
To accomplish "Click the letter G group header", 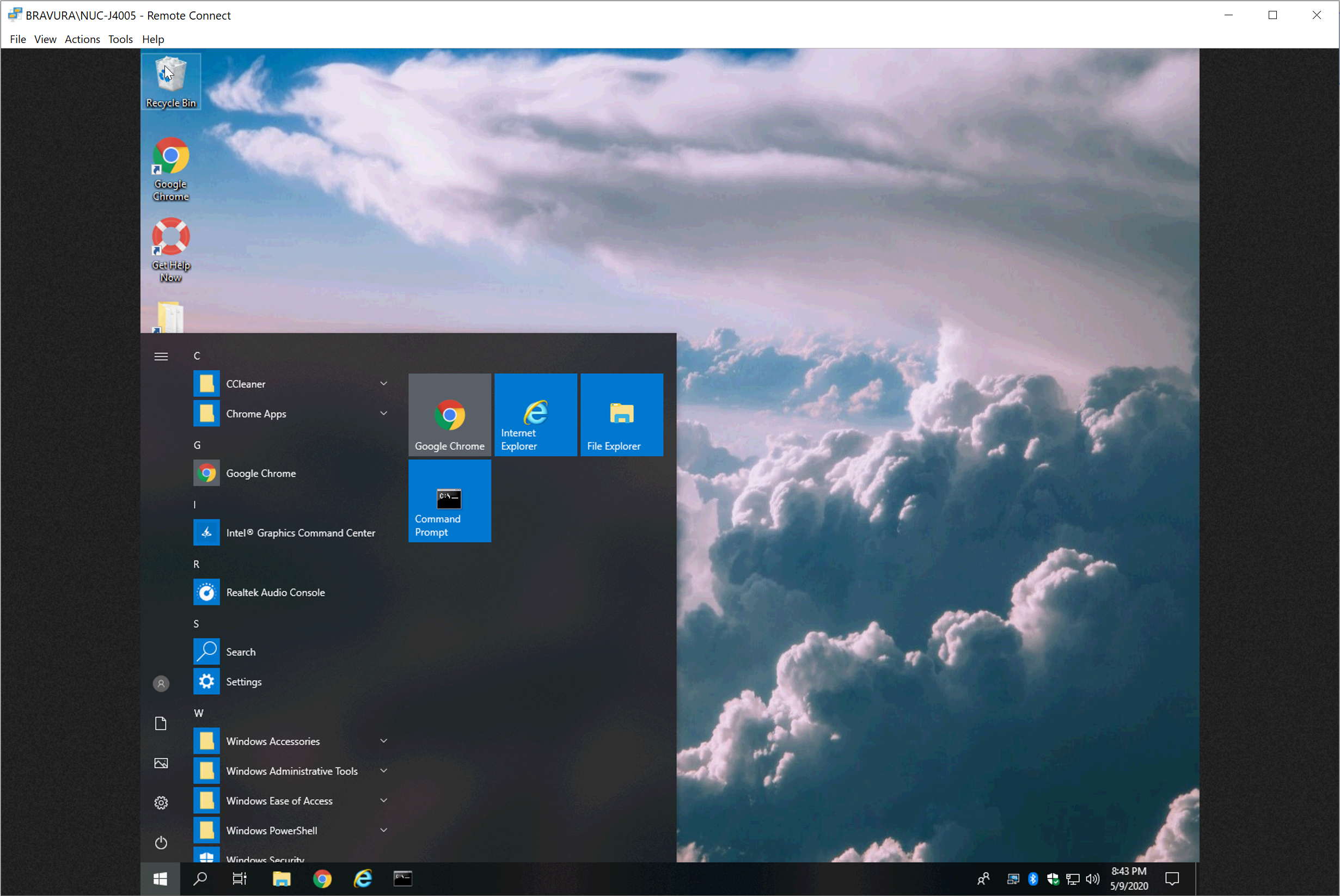I will pos(197,445).
